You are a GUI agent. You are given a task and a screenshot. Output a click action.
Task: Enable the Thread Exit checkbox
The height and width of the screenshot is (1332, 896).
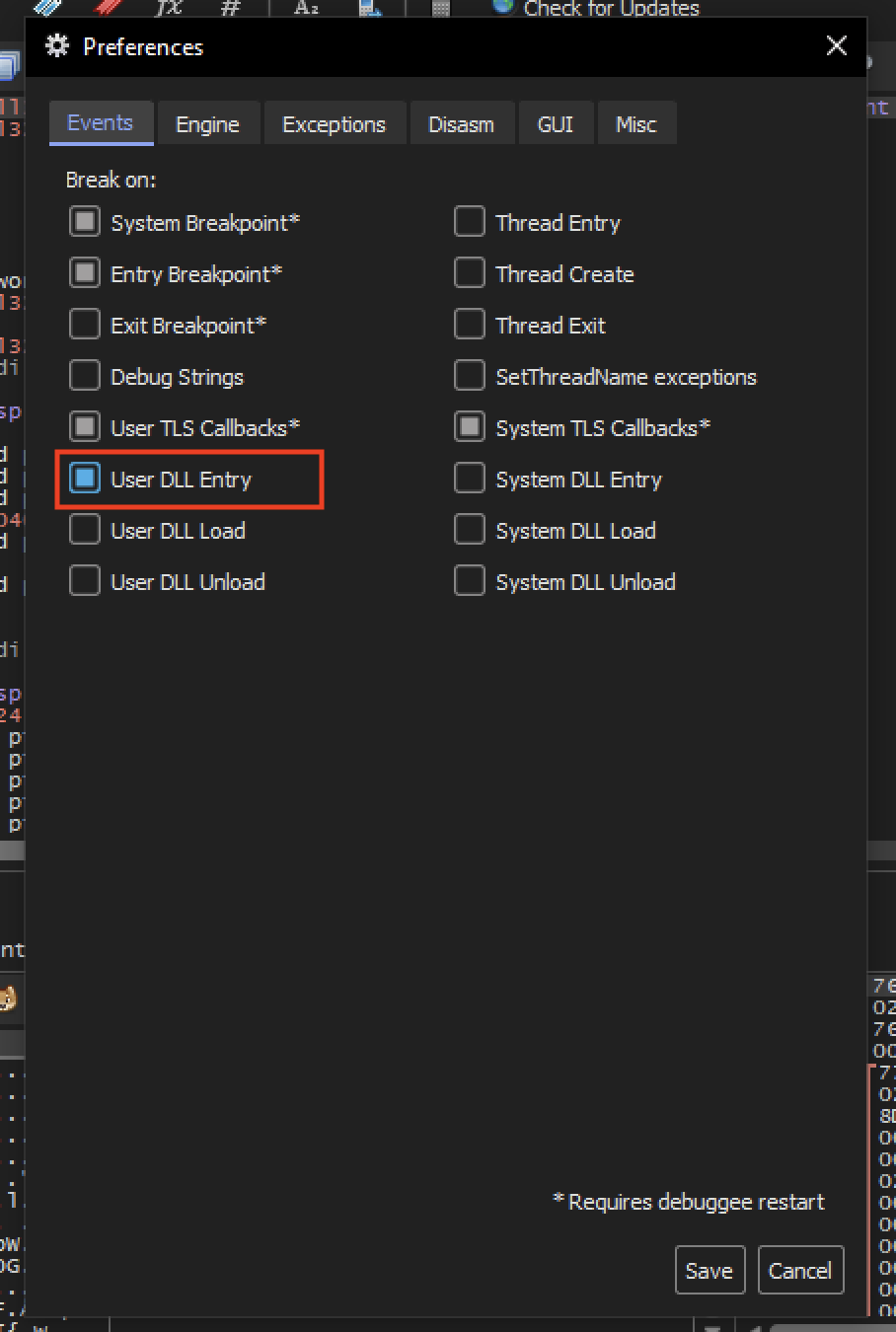point(470,325)
